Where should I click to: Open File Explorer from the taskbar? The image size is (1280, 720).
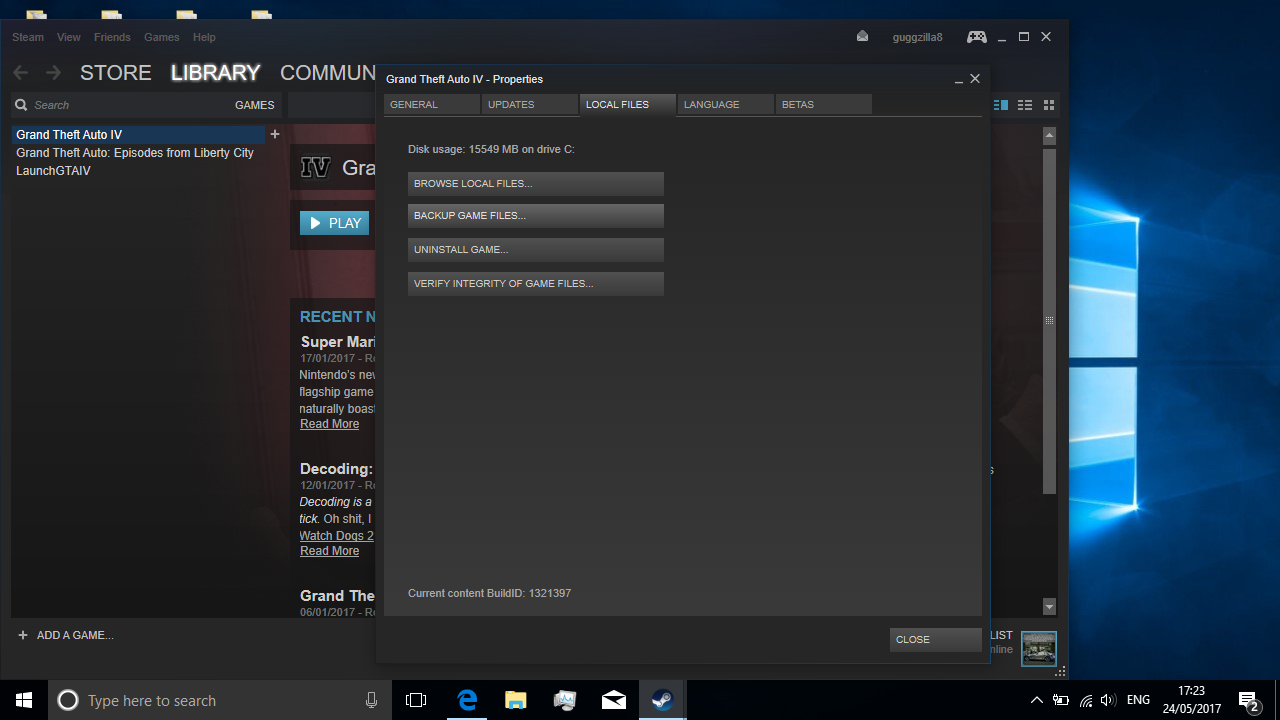pos(515,700)
